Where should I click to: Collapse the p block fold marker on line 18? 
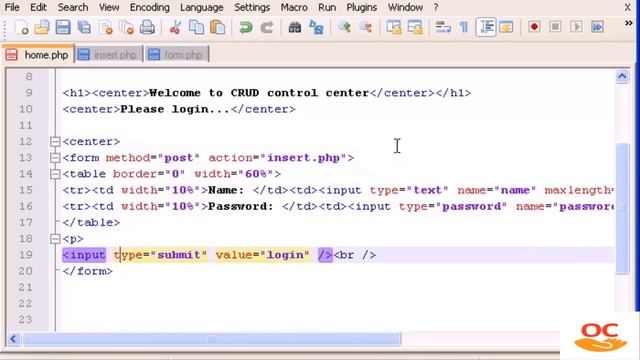55,239
